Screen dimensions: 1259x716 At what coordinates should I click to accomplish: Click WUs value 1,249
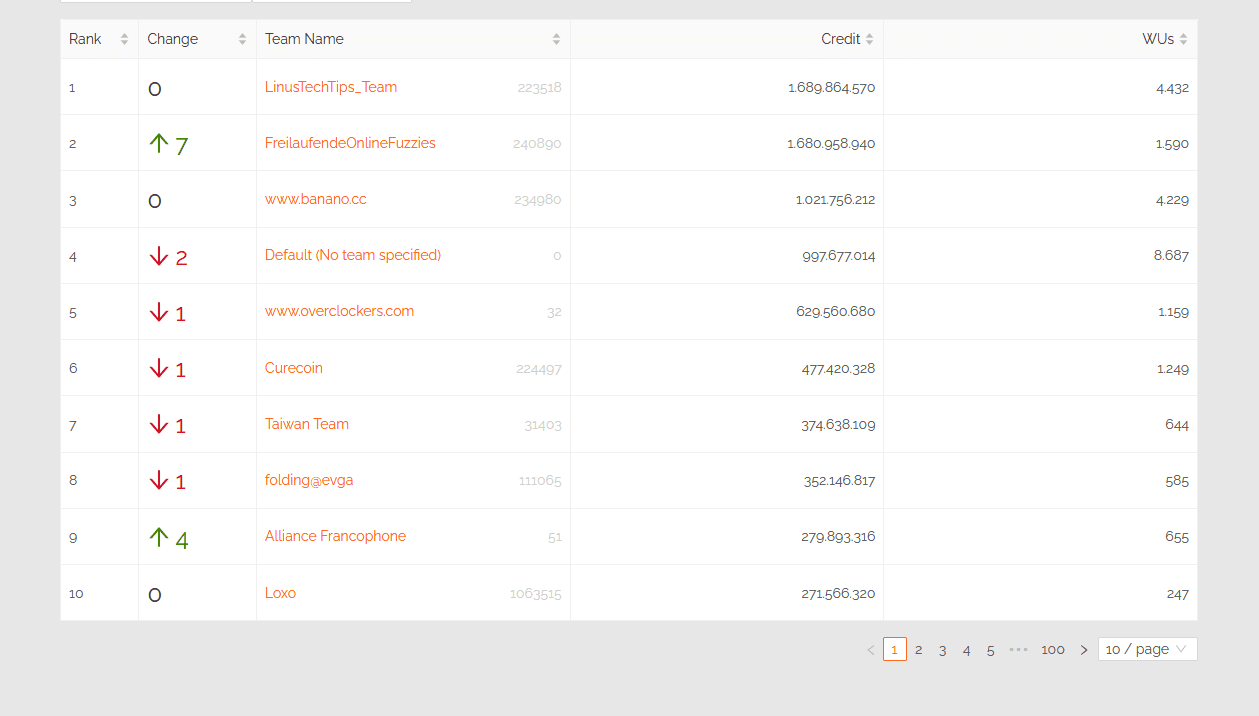click(1173, 369)
